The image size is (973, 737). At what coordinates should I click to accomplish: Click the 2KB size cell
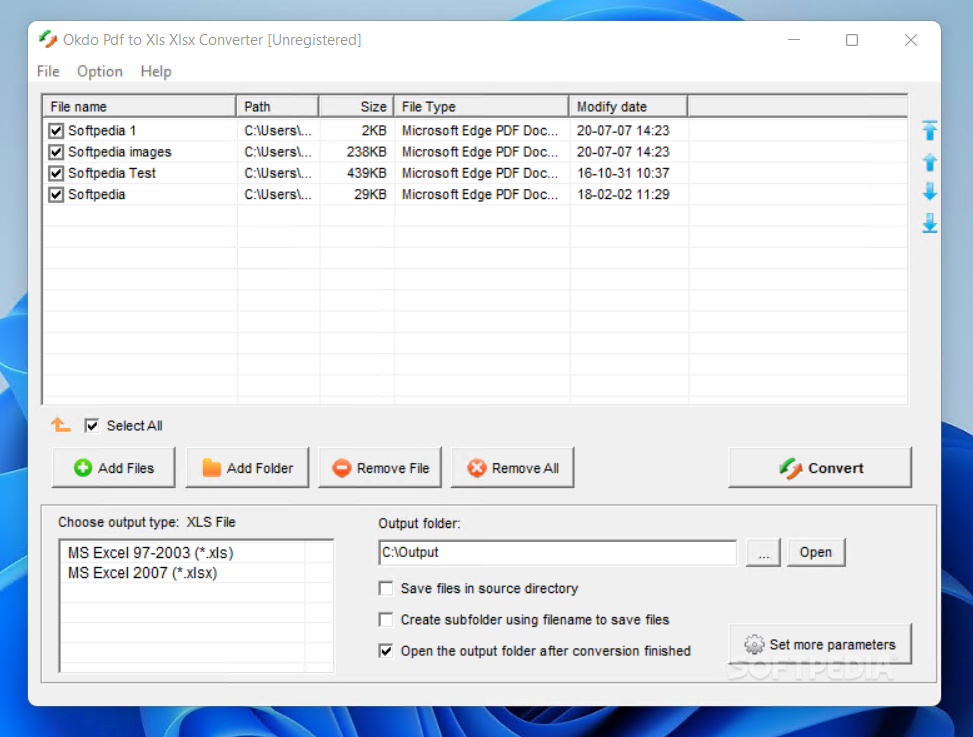(374, 131)
